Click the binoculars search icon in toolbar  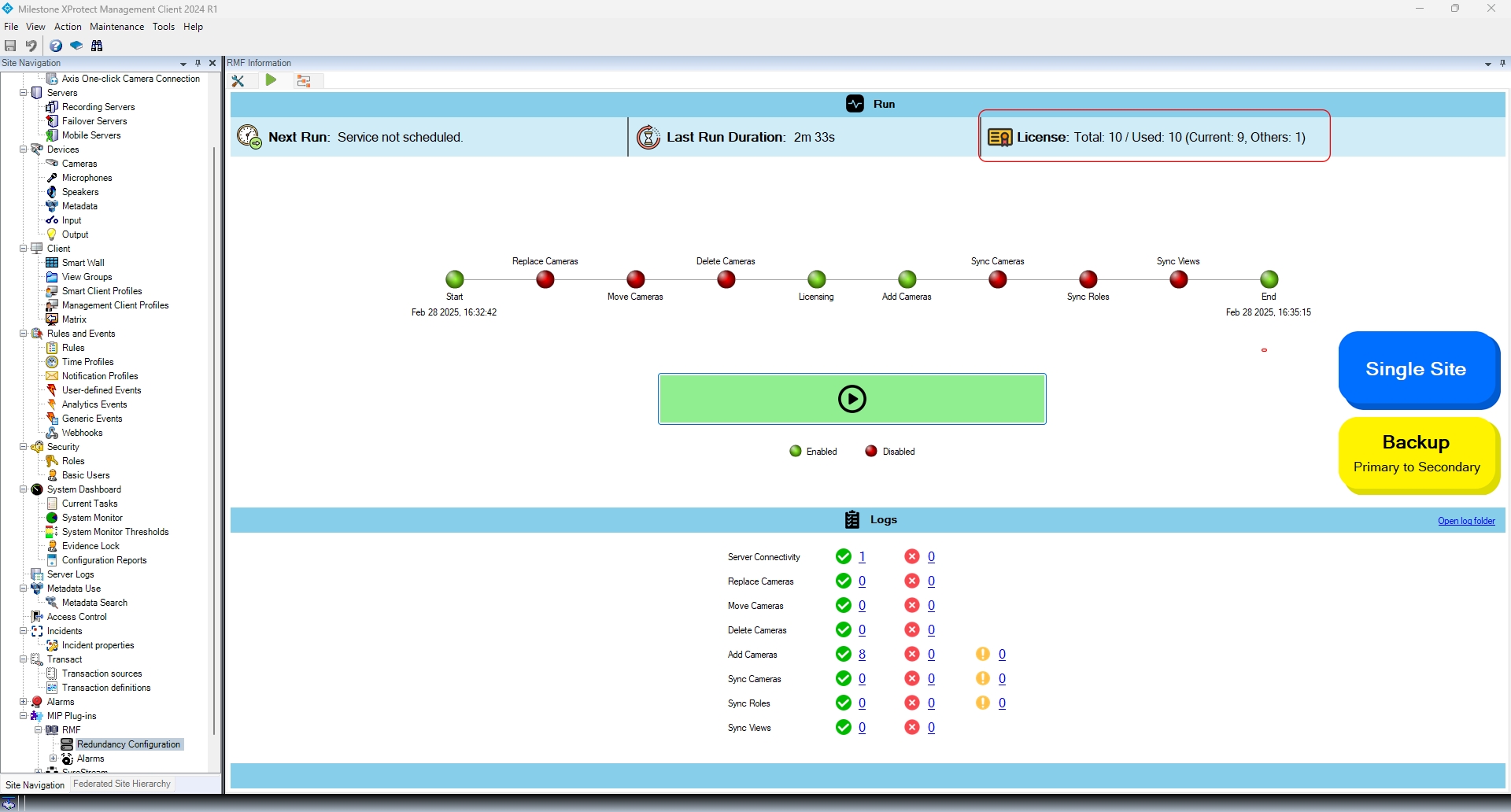tap(97, 46)
